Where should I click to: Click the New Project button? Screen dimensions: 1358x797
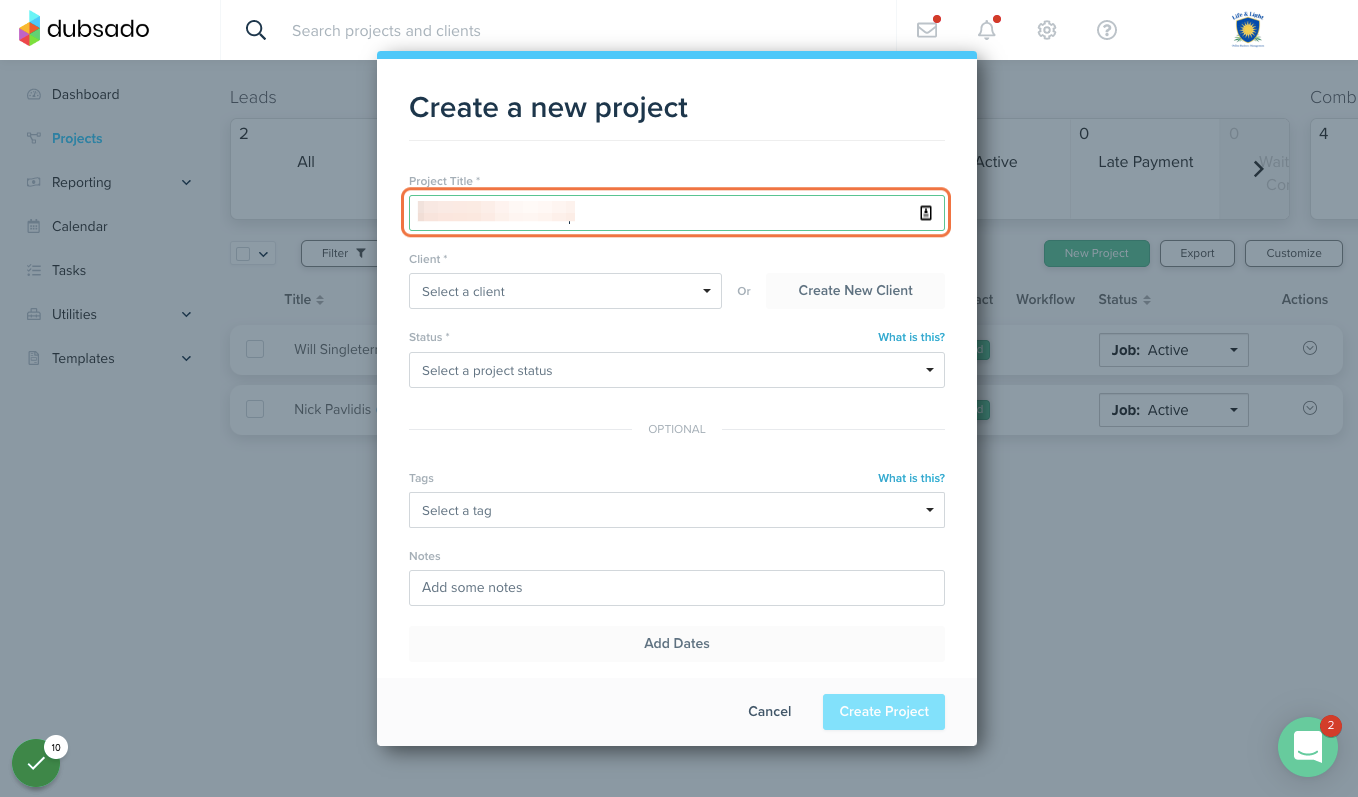[x=1097, y=253]
